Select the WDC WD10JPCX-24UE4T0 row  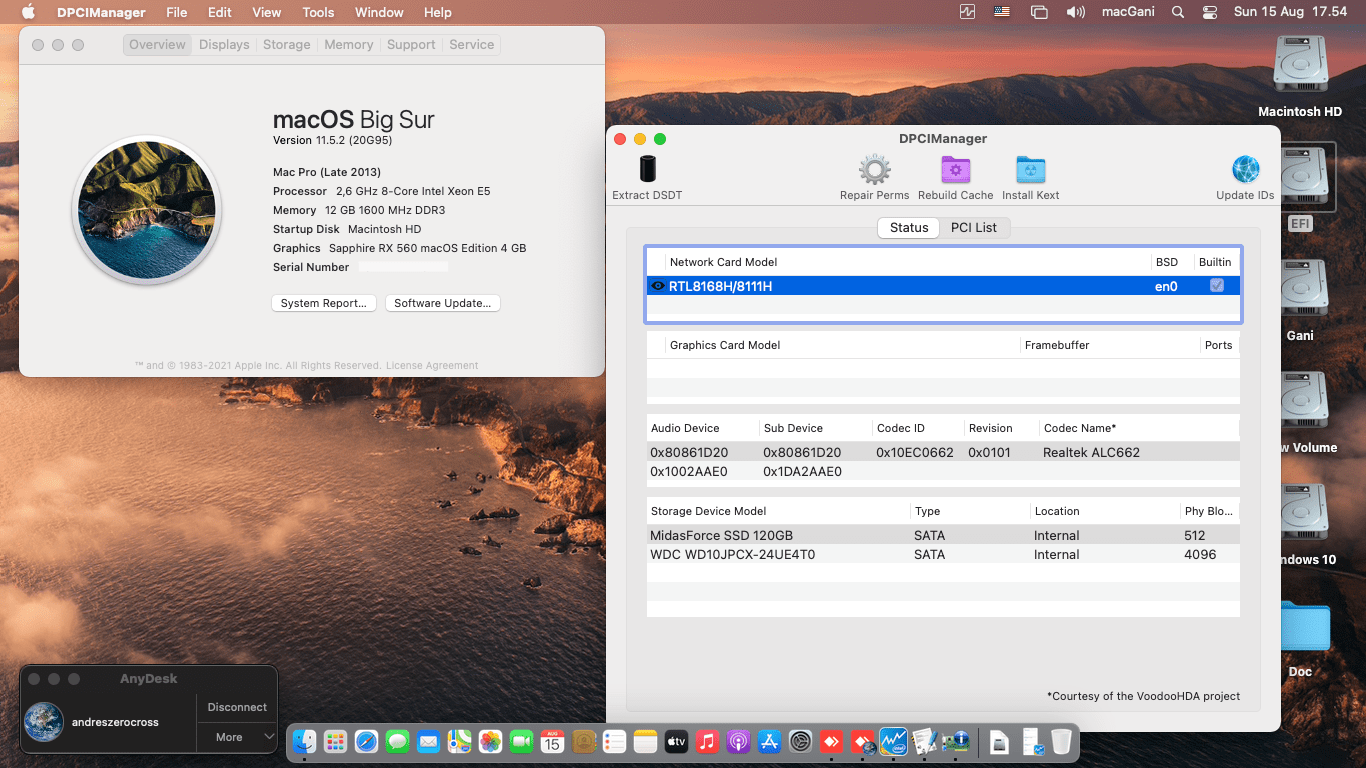pos(943,554)
